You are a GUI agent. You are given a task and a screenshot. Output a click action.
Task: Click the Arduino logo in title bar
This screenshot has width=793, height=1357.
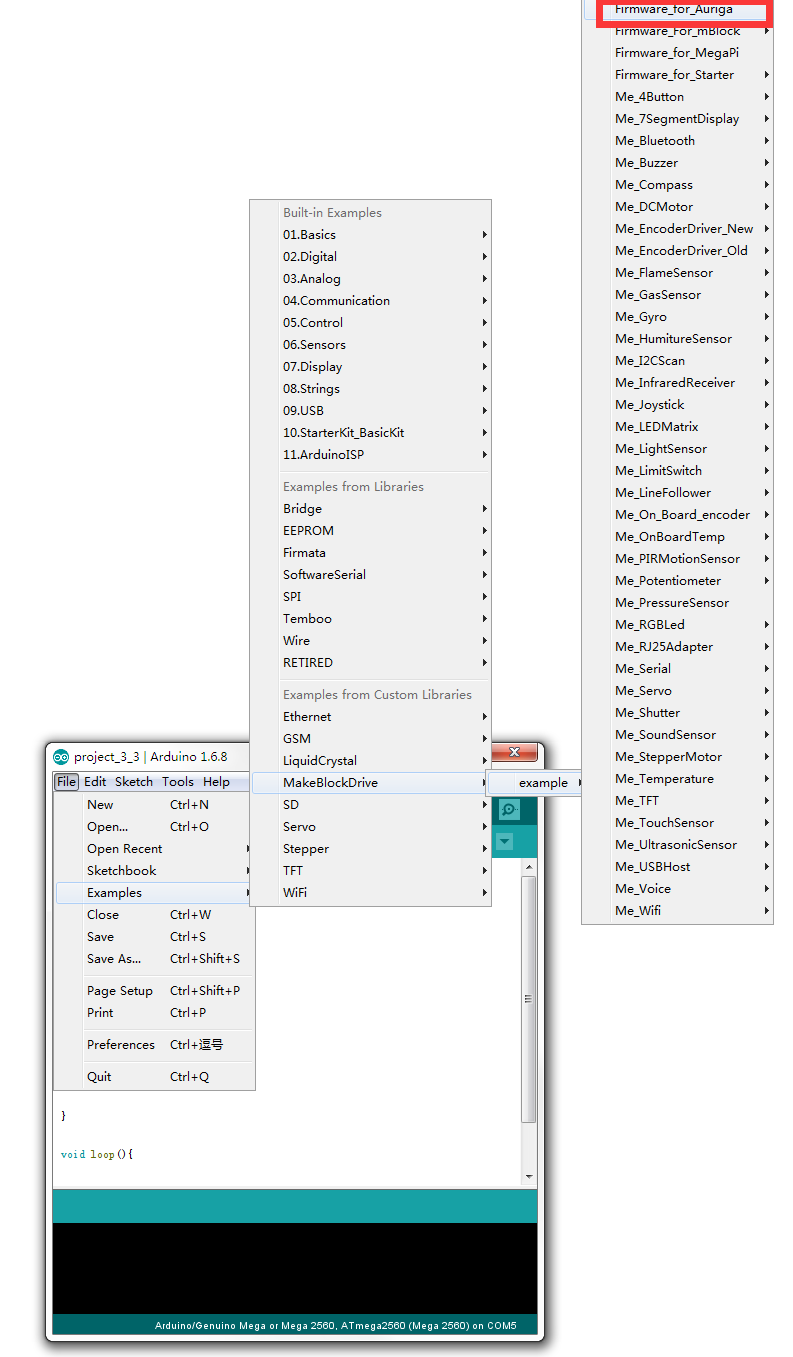[62, 757]
